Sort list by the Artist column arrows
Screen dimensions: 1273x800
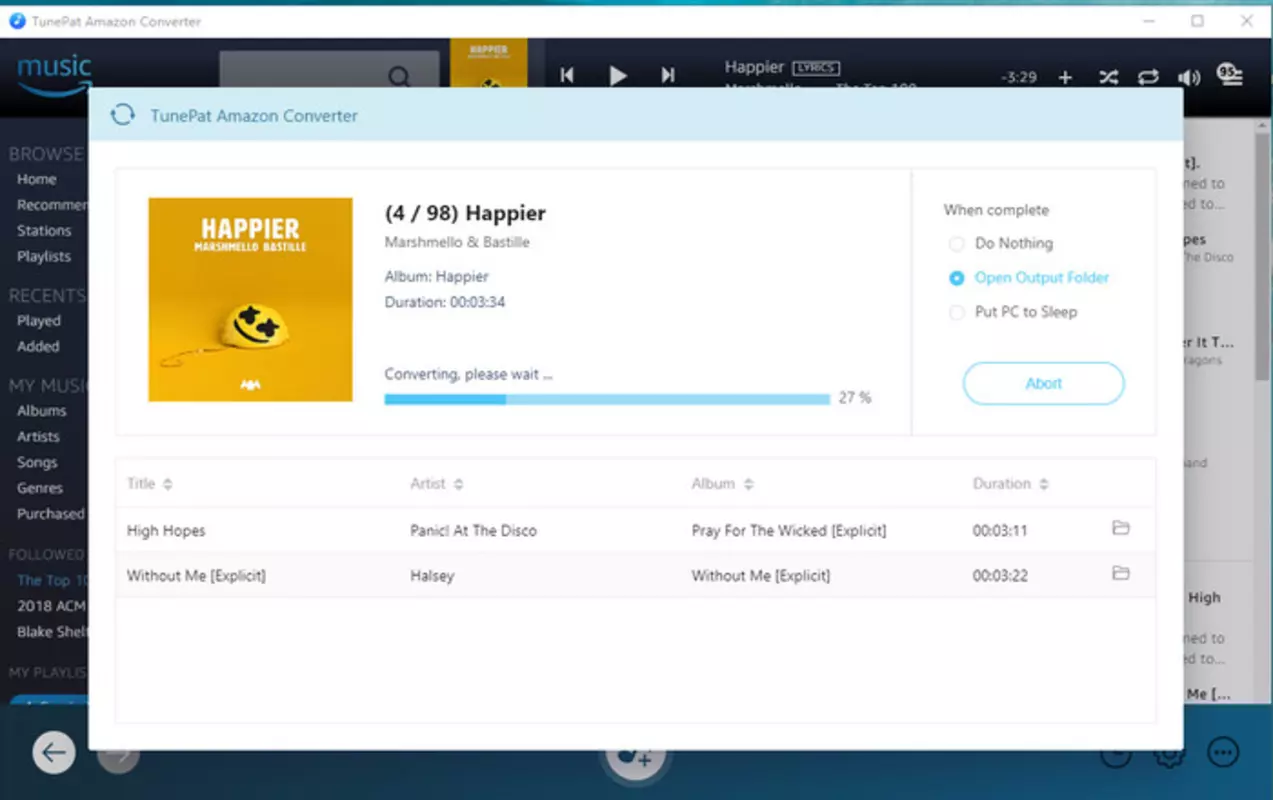click(x=458, y=484)
